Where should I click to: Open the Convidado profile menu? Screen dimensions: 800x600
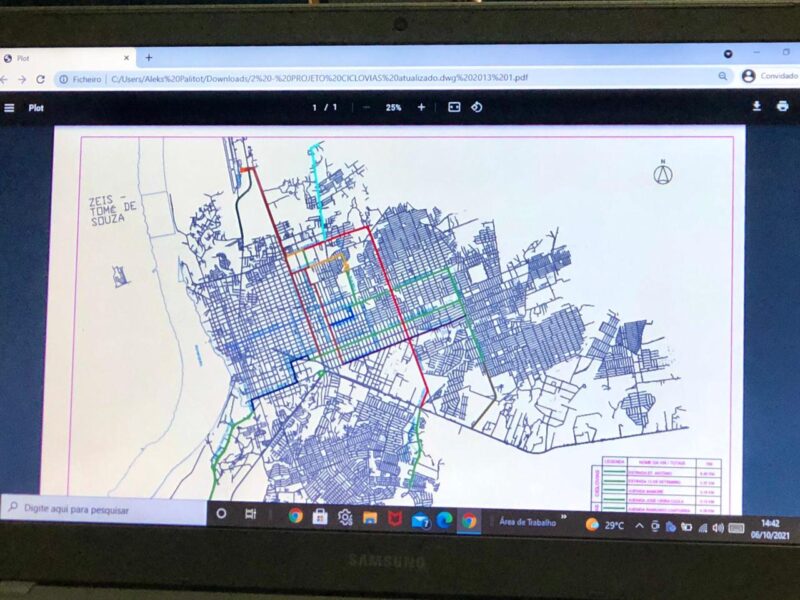point(770,76)
